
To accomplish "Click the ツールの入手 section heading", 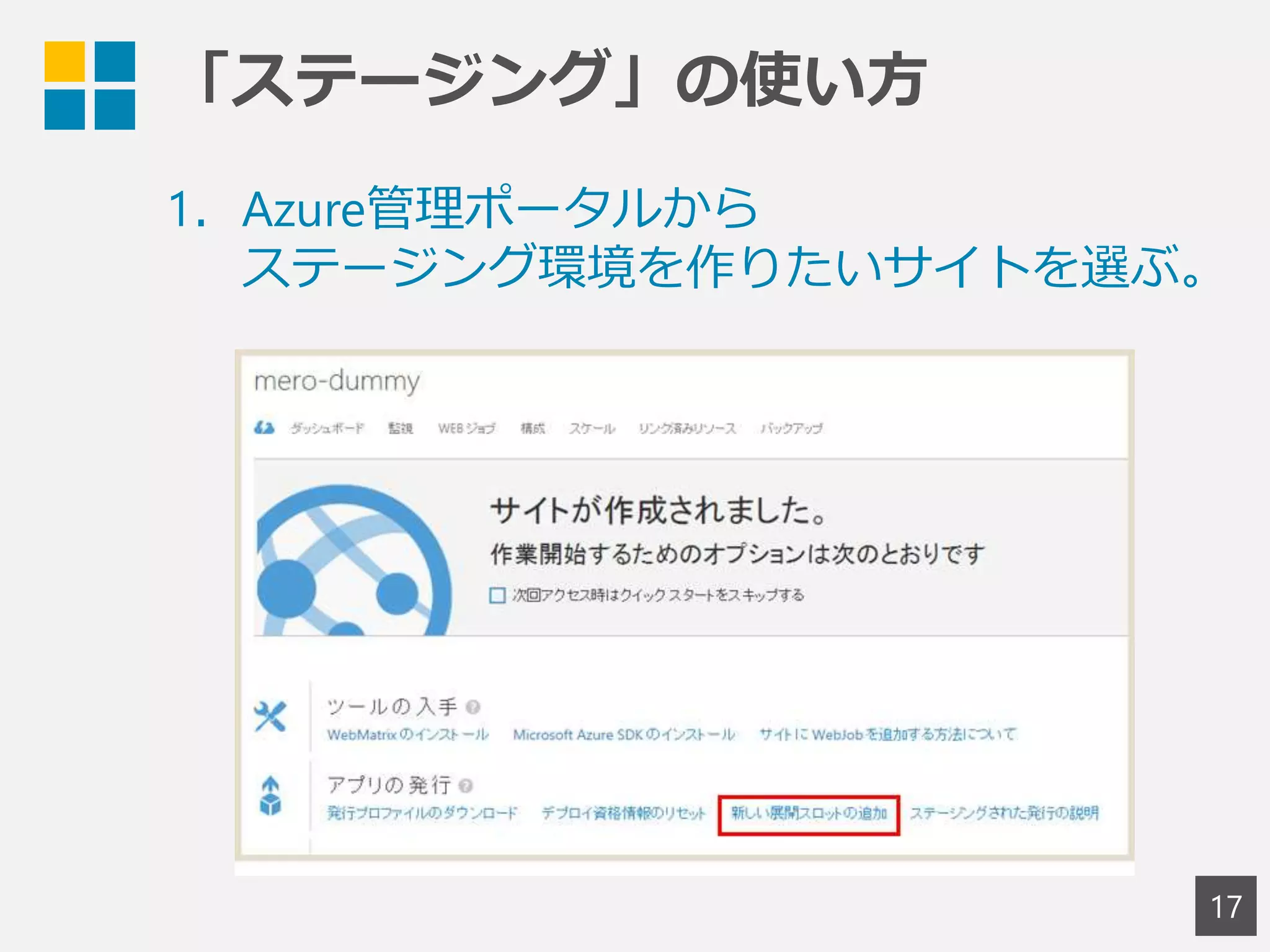I will [x=393, y=707].
